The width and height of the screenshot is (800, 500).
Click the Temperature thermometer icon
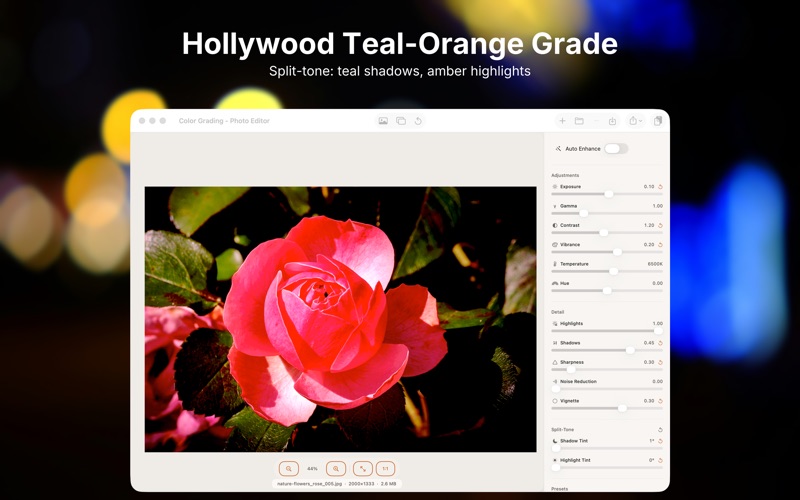click(555, 264)
